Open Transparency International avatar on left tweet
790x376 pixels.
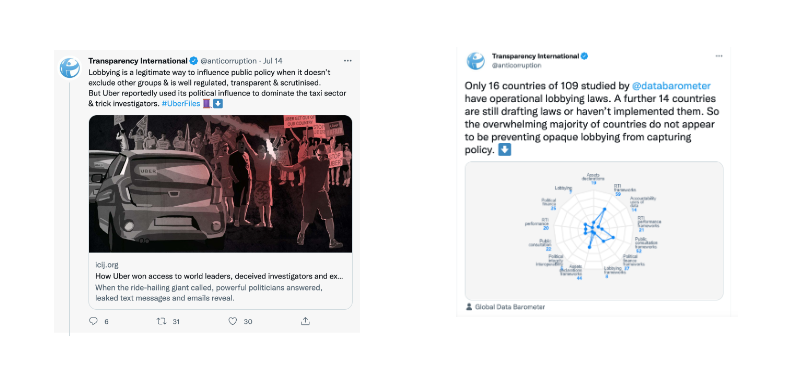[x=70, y=68]
